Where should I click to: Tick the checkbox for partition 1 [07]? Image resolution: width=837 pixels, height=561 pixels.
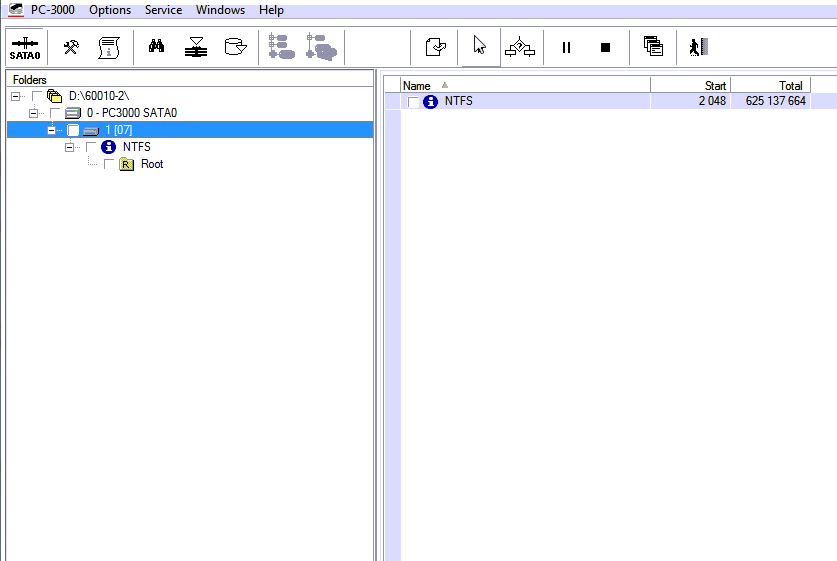(73, 130)
